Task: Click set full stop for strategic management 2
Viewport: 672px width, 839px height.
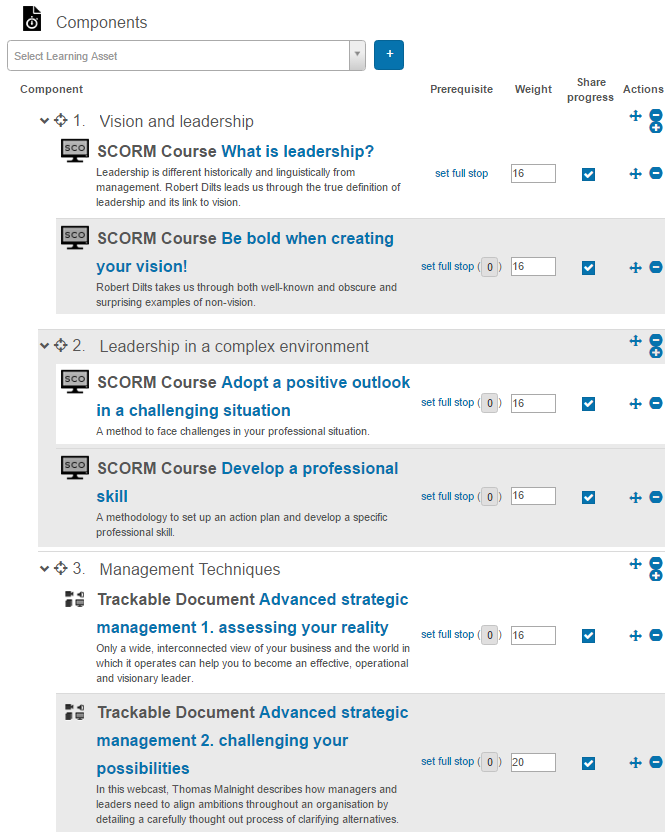Action: point(447,761)
